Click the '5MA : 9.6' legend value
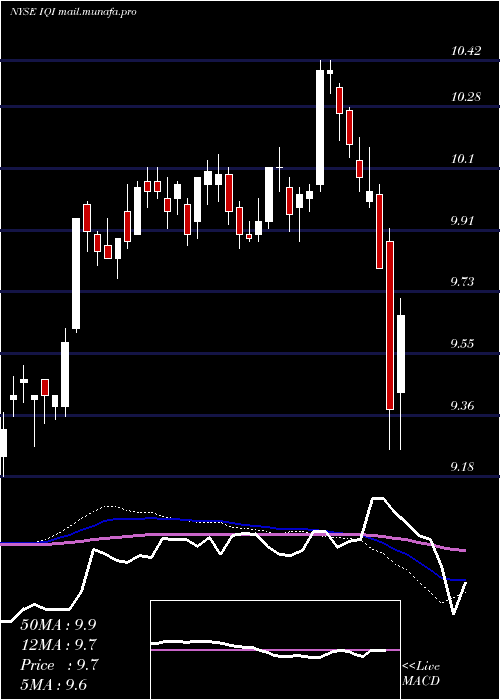The image size is (500, 700). (x=54, y=685)
